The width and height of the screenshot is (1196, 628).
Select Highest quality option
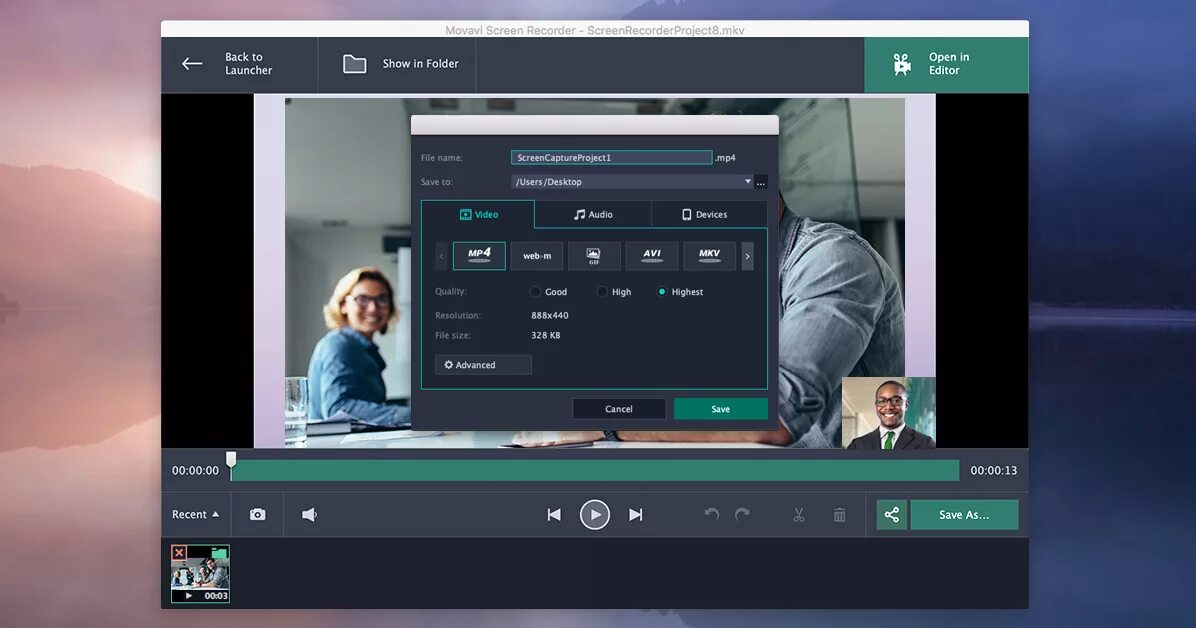click(x=662, y=291)
